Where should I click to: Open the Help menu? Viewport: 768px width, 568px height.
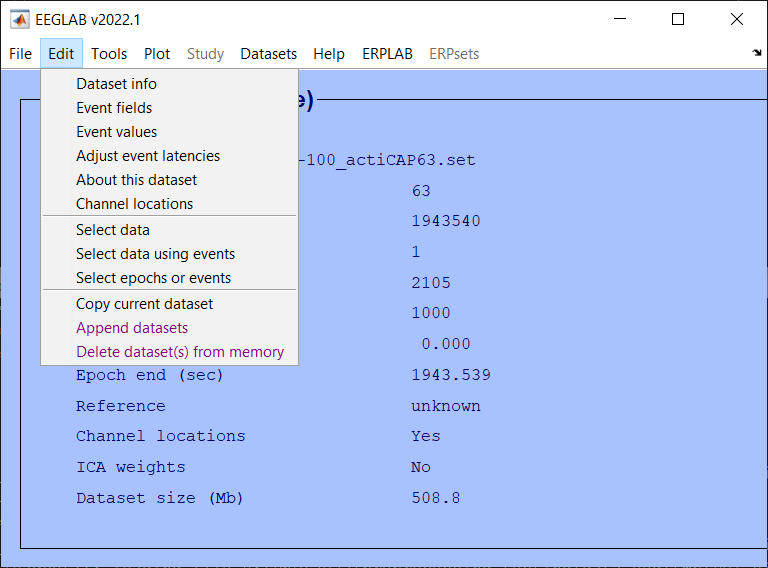point(329,54)
